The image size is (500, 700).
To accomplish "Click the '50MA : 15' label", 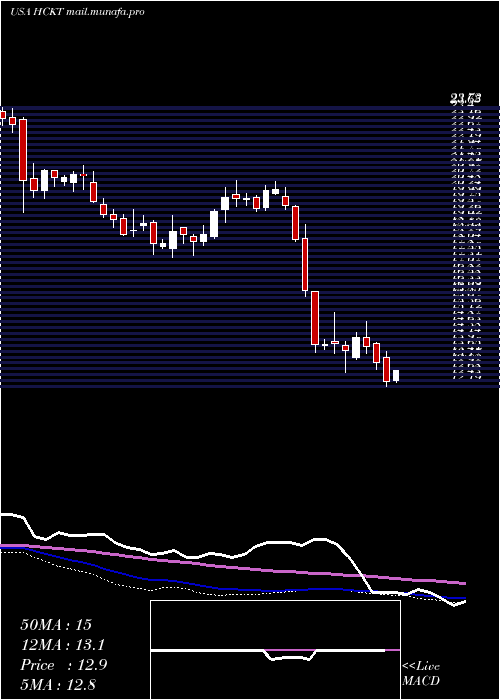I will click(56, 625).
